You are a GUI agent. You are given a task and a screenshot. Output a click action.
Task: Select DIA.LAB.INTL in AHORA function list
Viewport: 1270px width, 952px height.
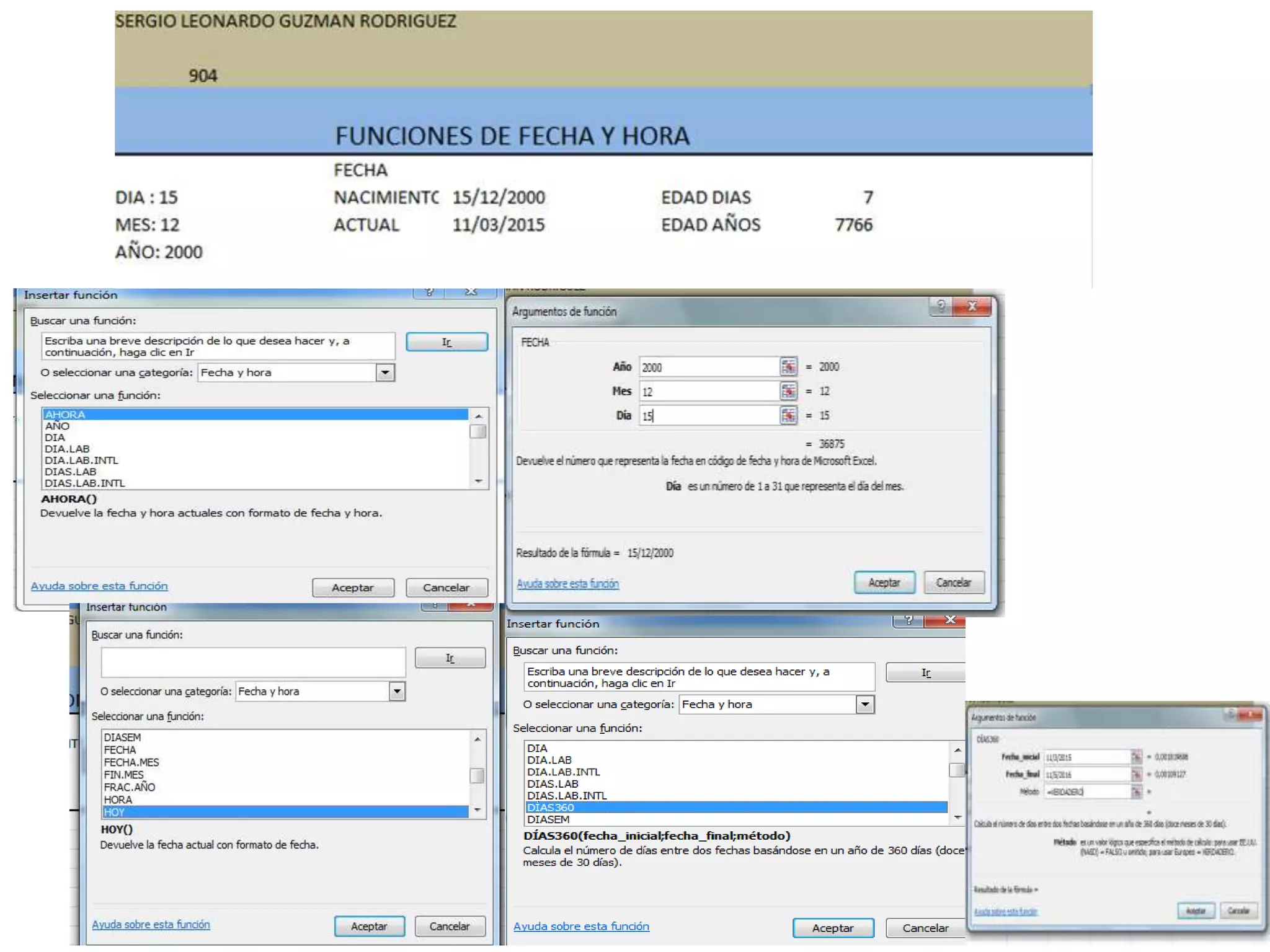(x=81, y=461)
